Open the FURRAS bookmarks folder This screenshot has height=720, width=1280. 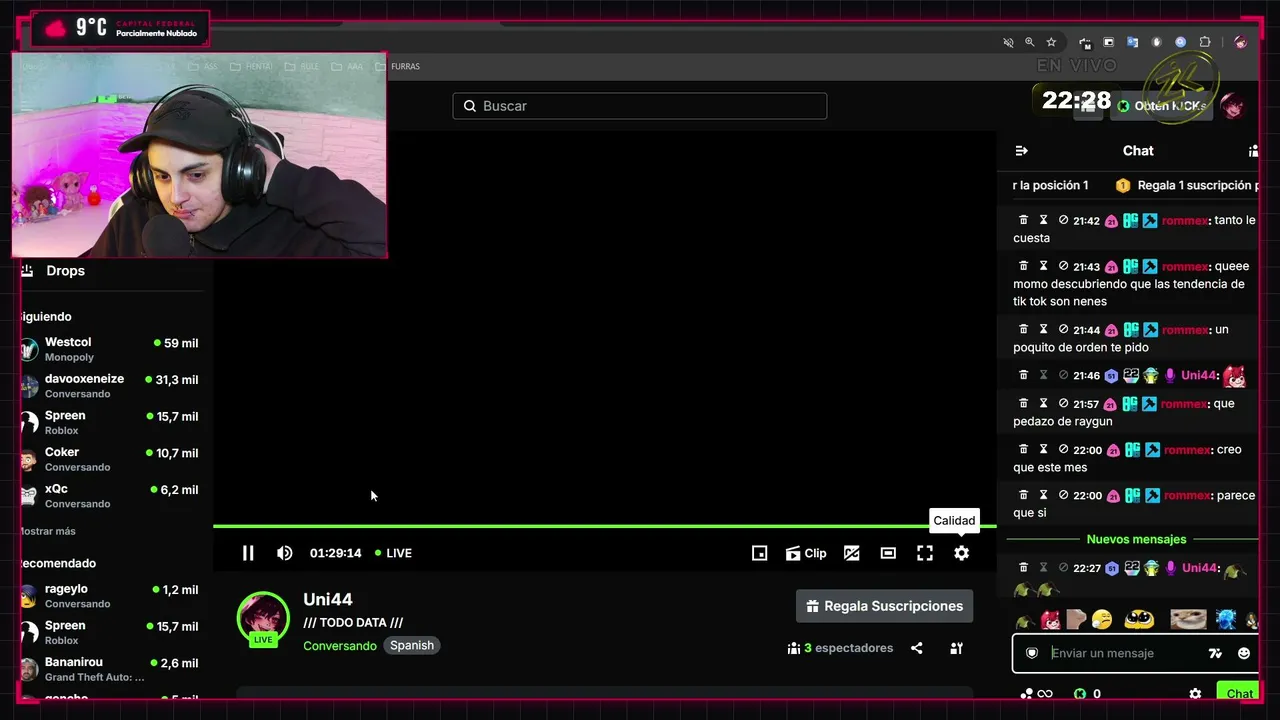398,67
